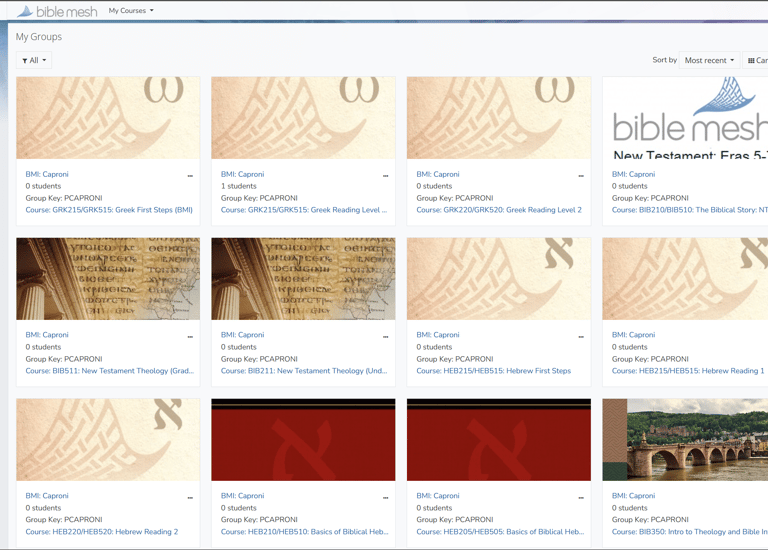Click the '1 students' text on Greek Reading card

pos(239,186)
